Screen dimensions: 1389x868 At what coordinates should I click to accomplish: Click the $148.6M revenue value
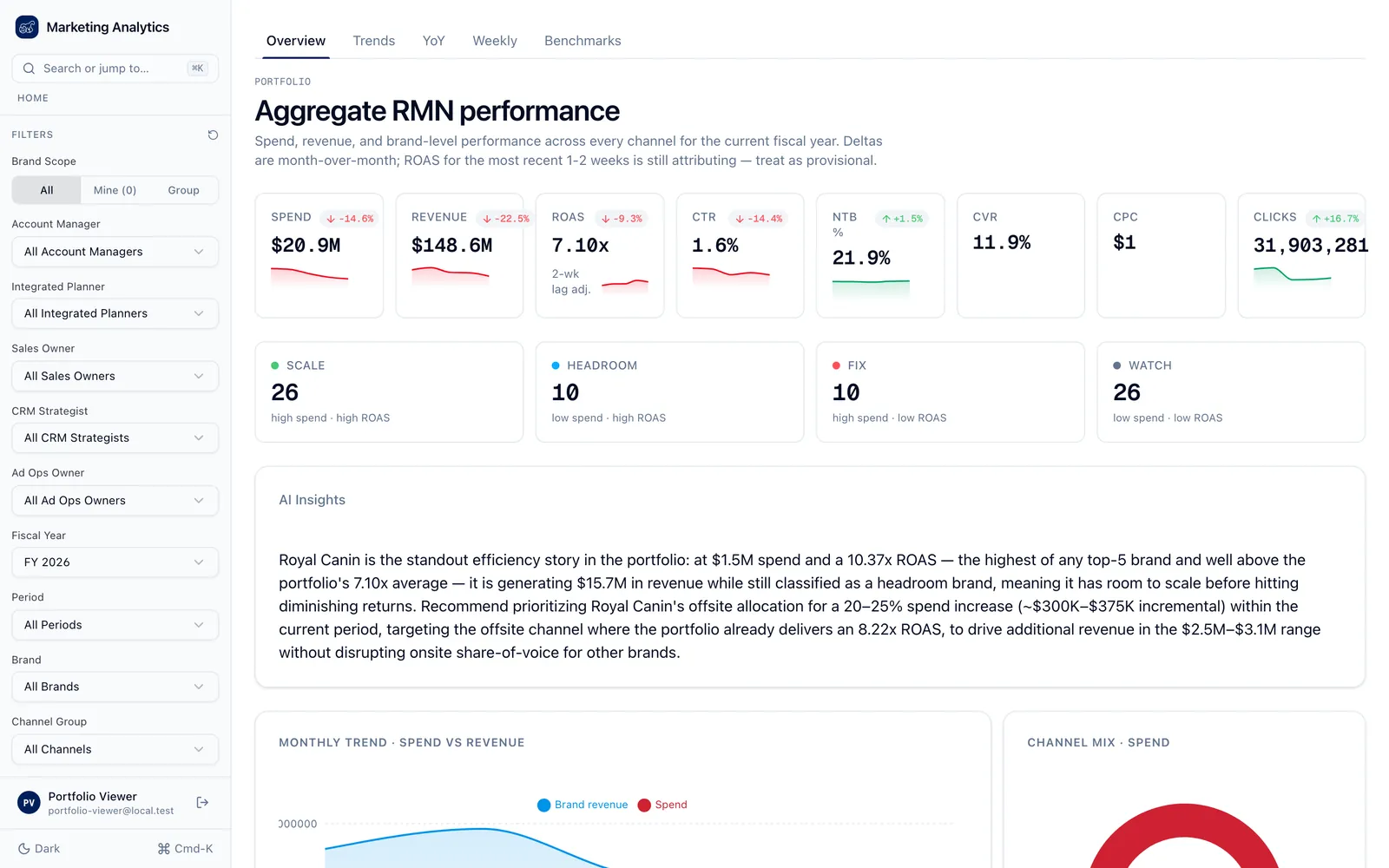[451, 246]
